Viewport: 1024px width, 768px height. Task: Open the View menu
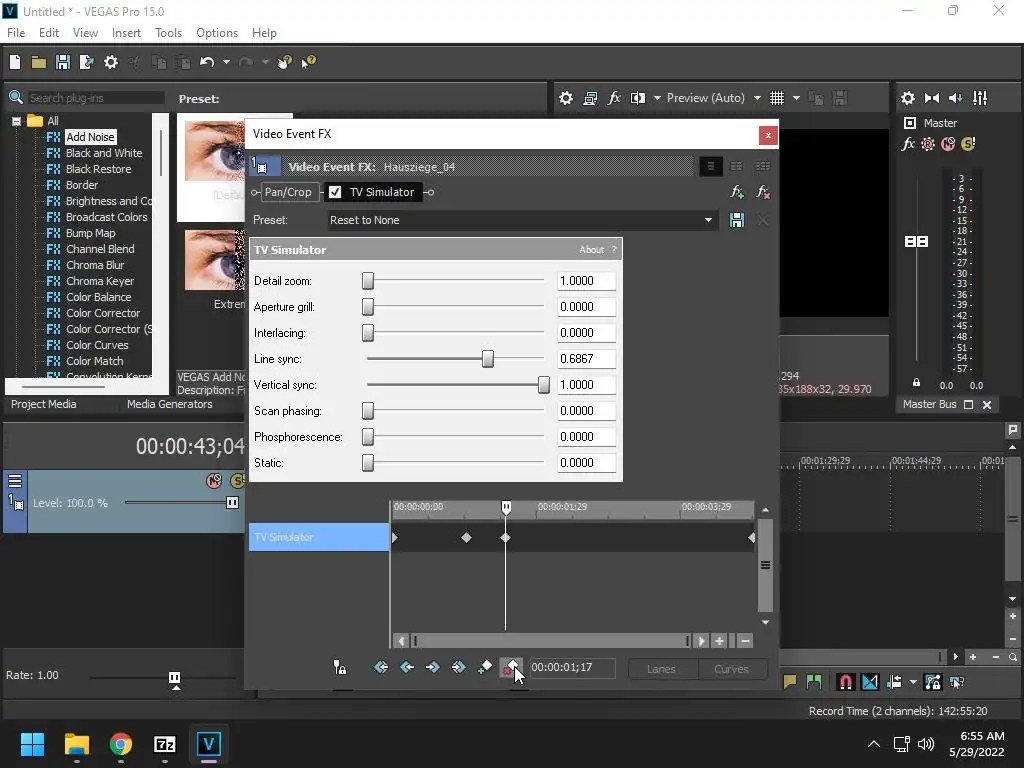coord(85,33)
